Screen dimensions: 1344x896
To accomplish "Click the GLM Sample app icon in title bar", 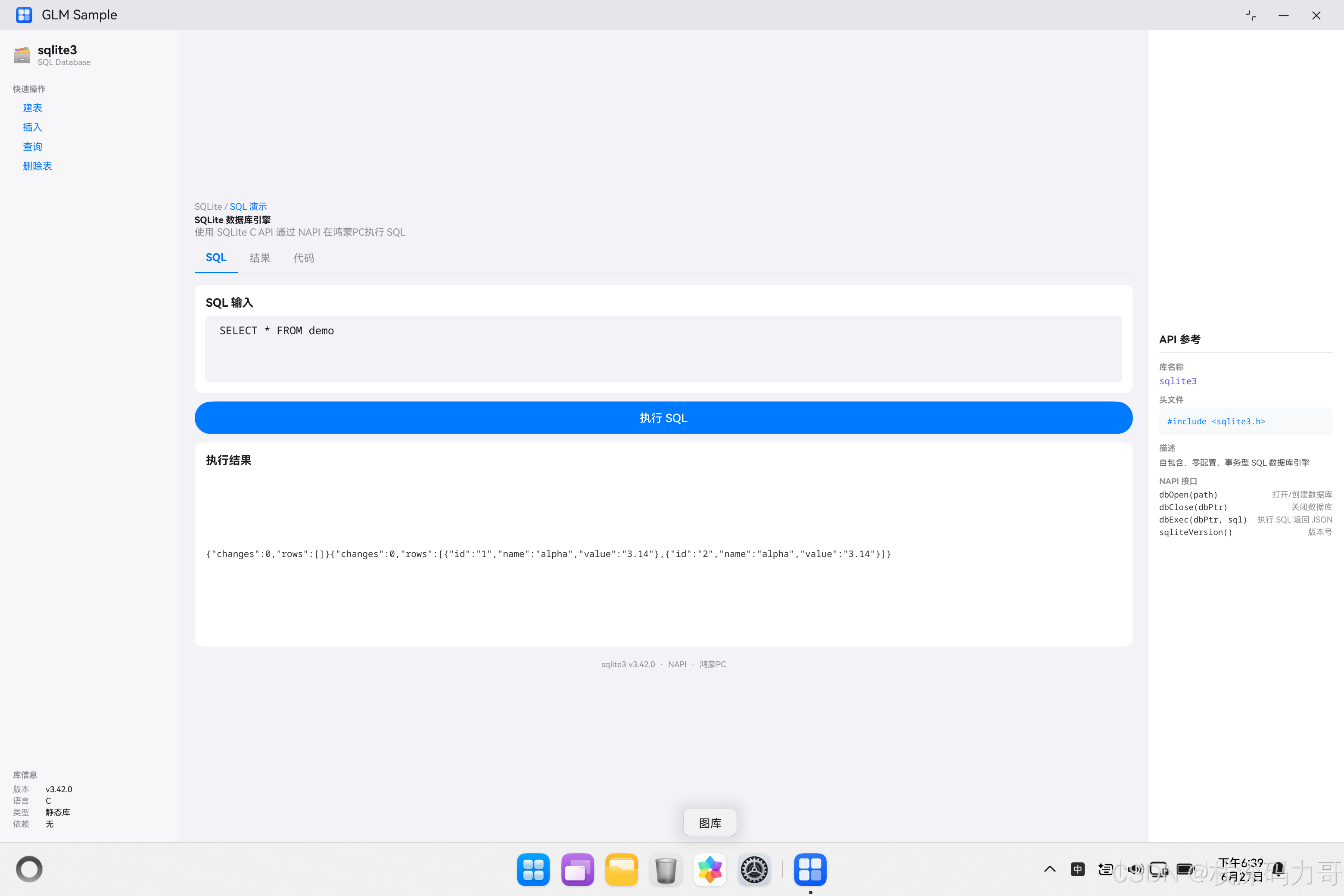I will [24, 15].
